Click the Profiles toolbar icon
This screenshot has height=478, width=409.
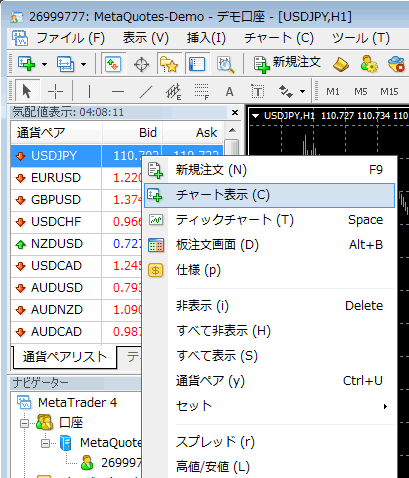pos(65,64)
